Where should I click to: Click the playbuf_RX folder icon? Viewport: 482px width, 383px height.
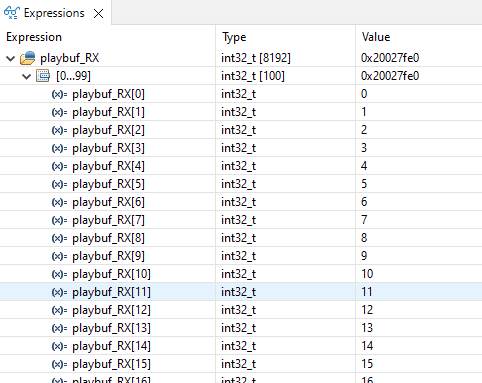(x=27, y=58)
